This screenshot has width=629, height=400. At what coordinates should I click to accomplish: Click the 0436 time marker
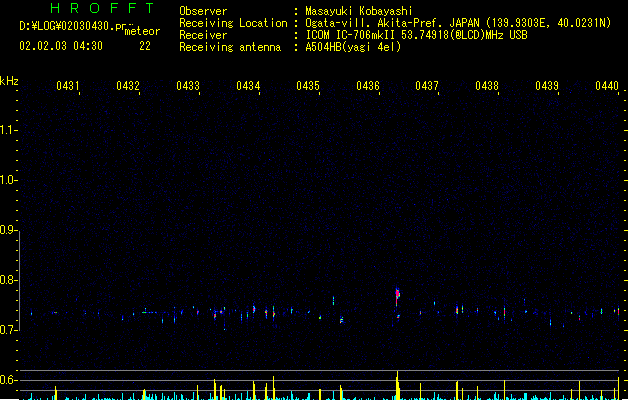(x=368, y=86)
